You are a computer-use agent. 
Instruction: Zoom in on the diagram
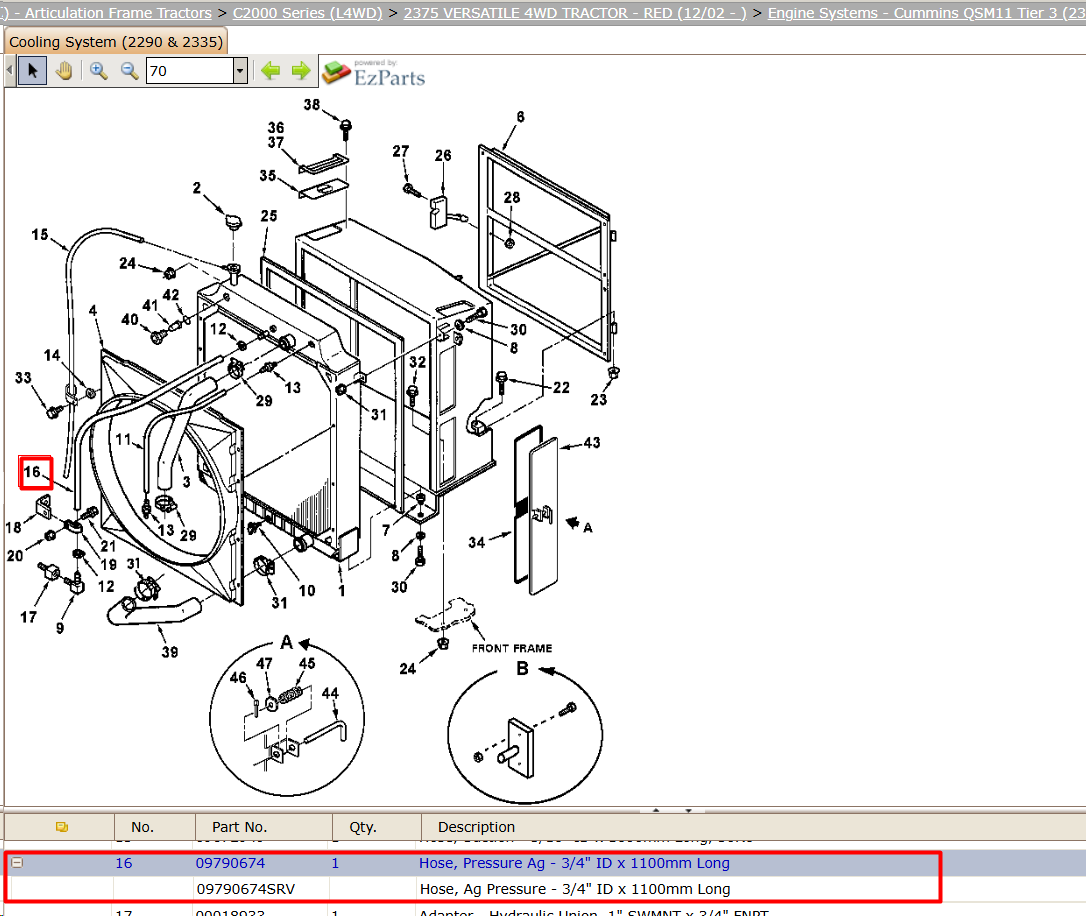coord(98,71)
